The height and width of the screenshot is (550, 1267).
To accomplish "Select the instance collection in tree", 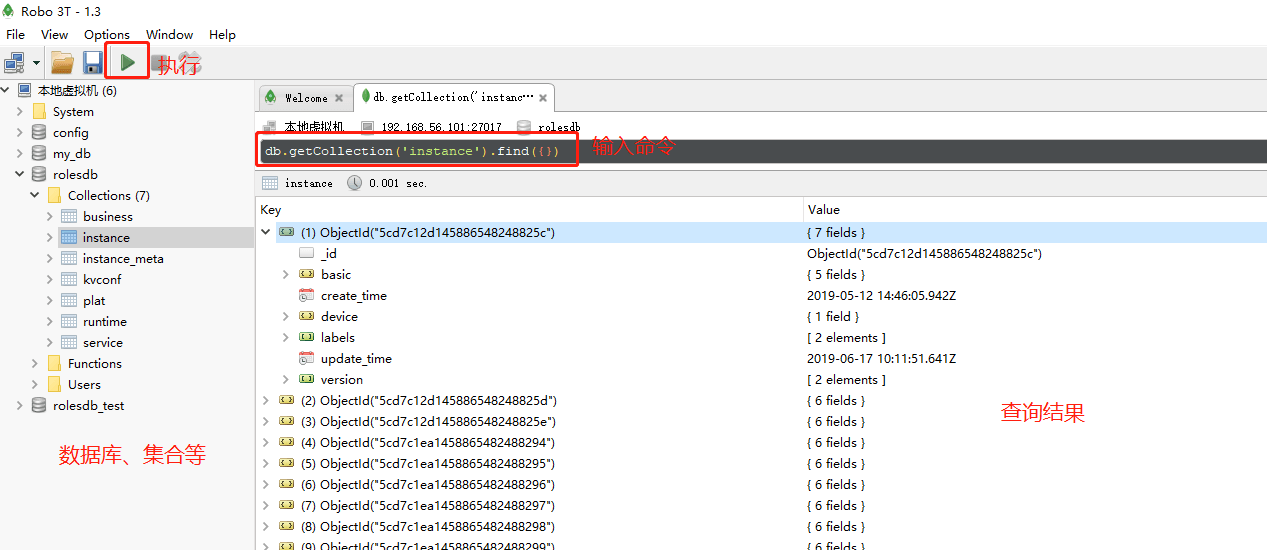I will [x=106, y=237].
